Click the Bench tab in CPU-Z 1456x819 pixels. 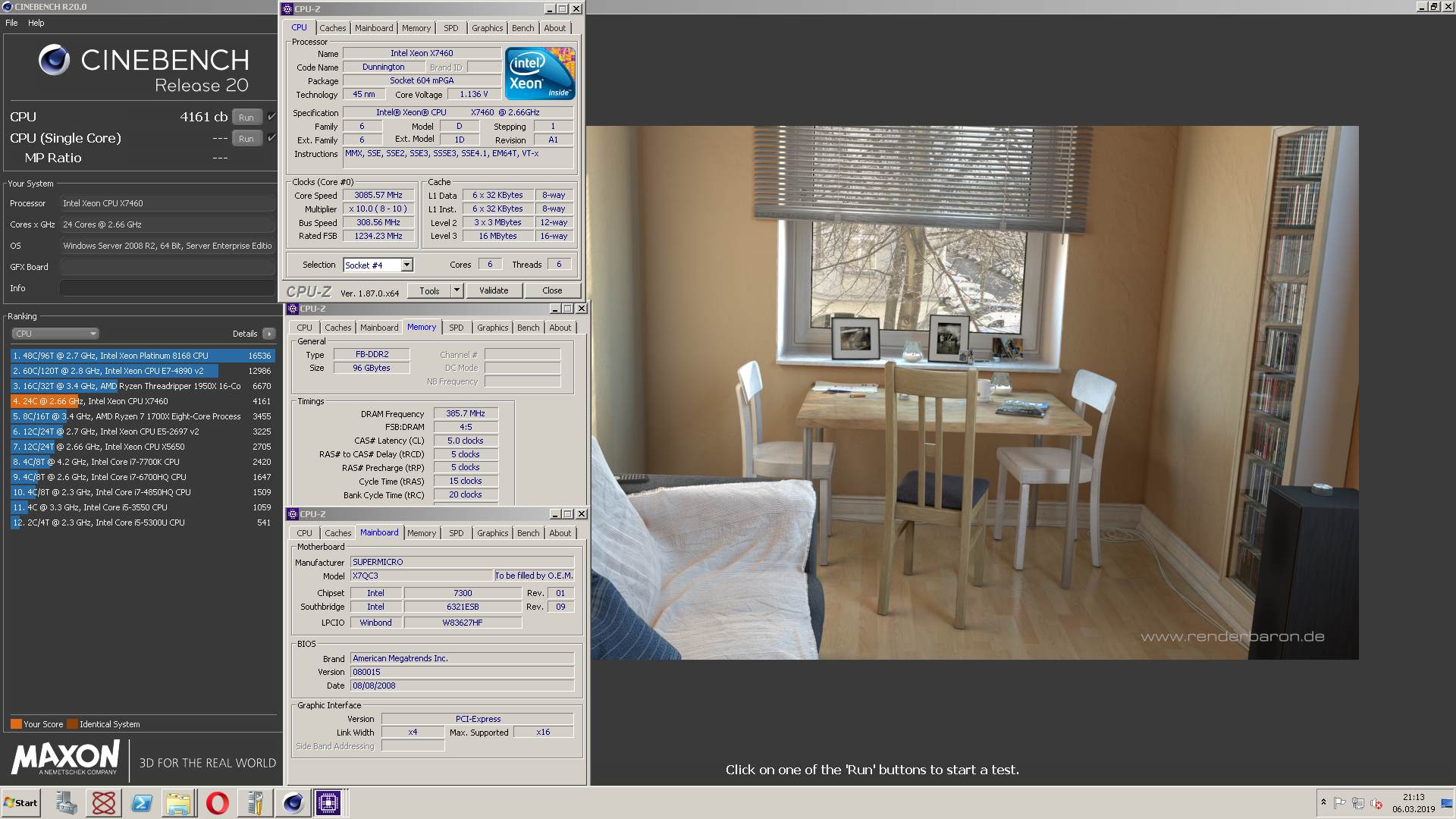[x=521, y=28]
